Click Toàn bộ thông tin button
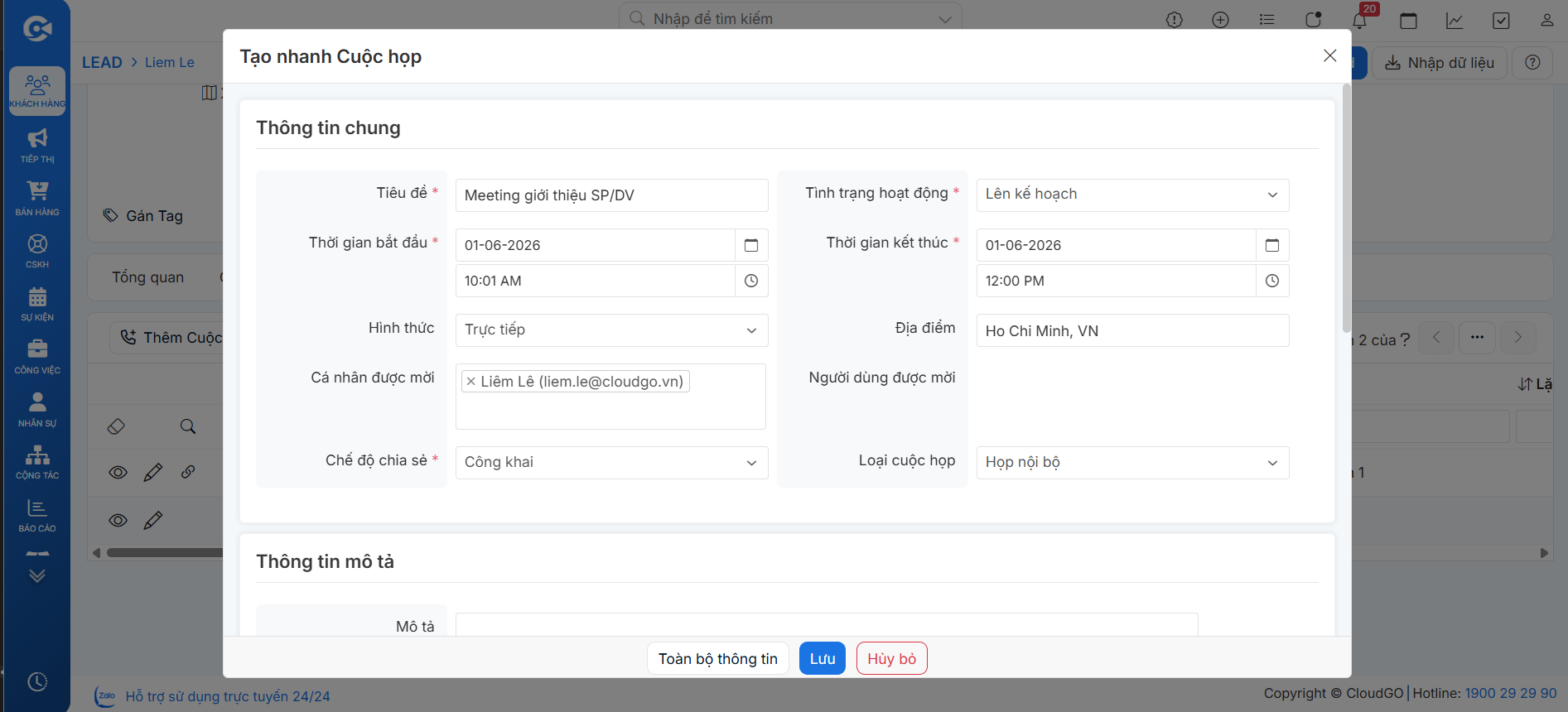 click(x=717, y=658)
